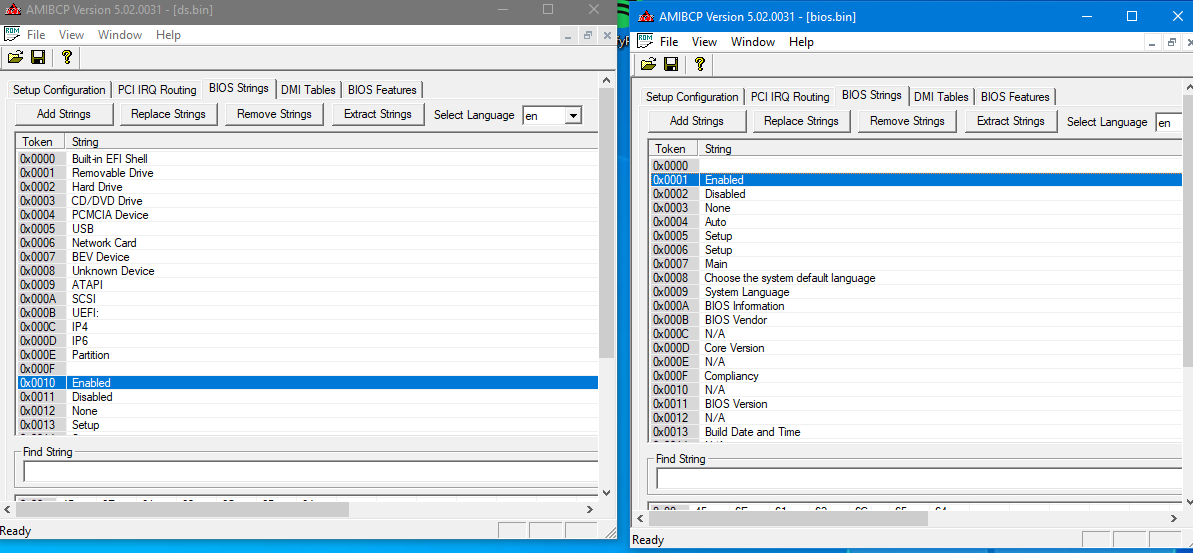The image size is (1193, 553).
Task: Select "PCMCIA Device" row in ds.bin
Action: click(307, 215)
